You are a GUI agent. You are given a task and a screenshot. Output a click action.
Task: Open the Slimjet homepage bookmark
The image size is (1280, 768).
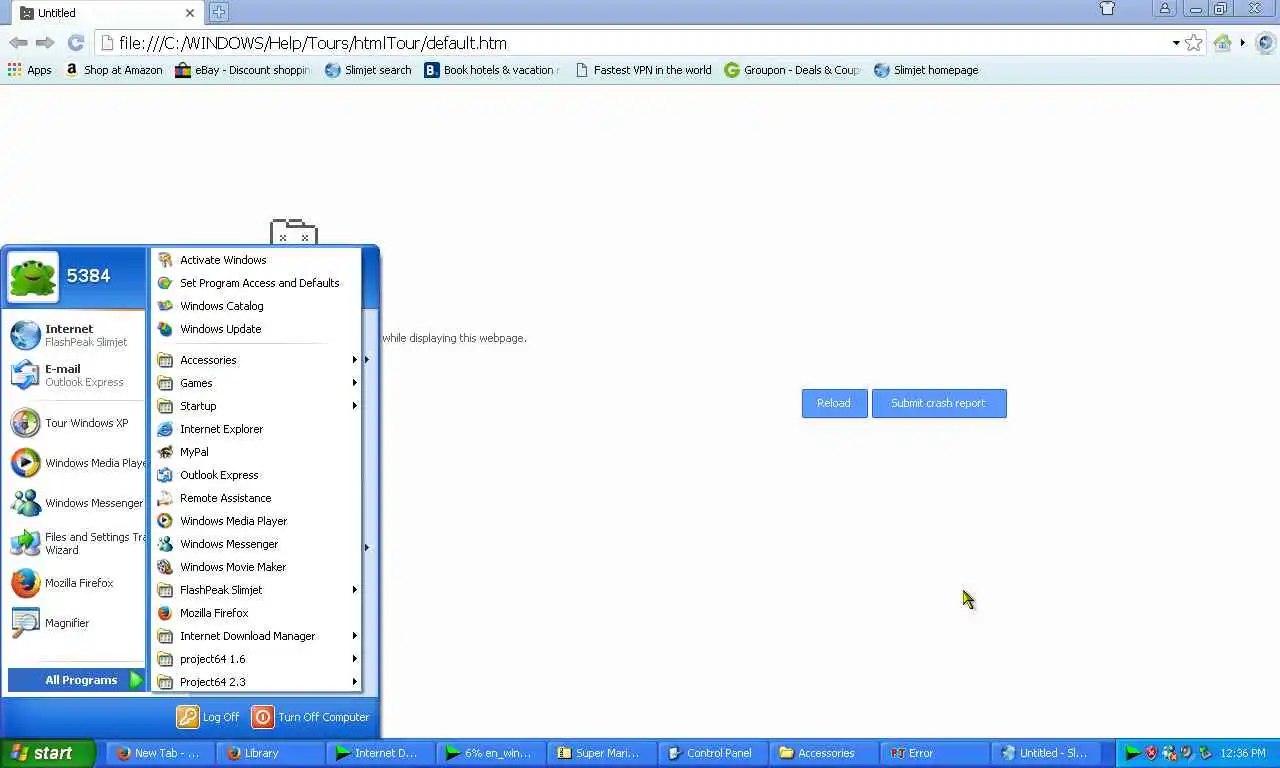click(x=926, y=70)
